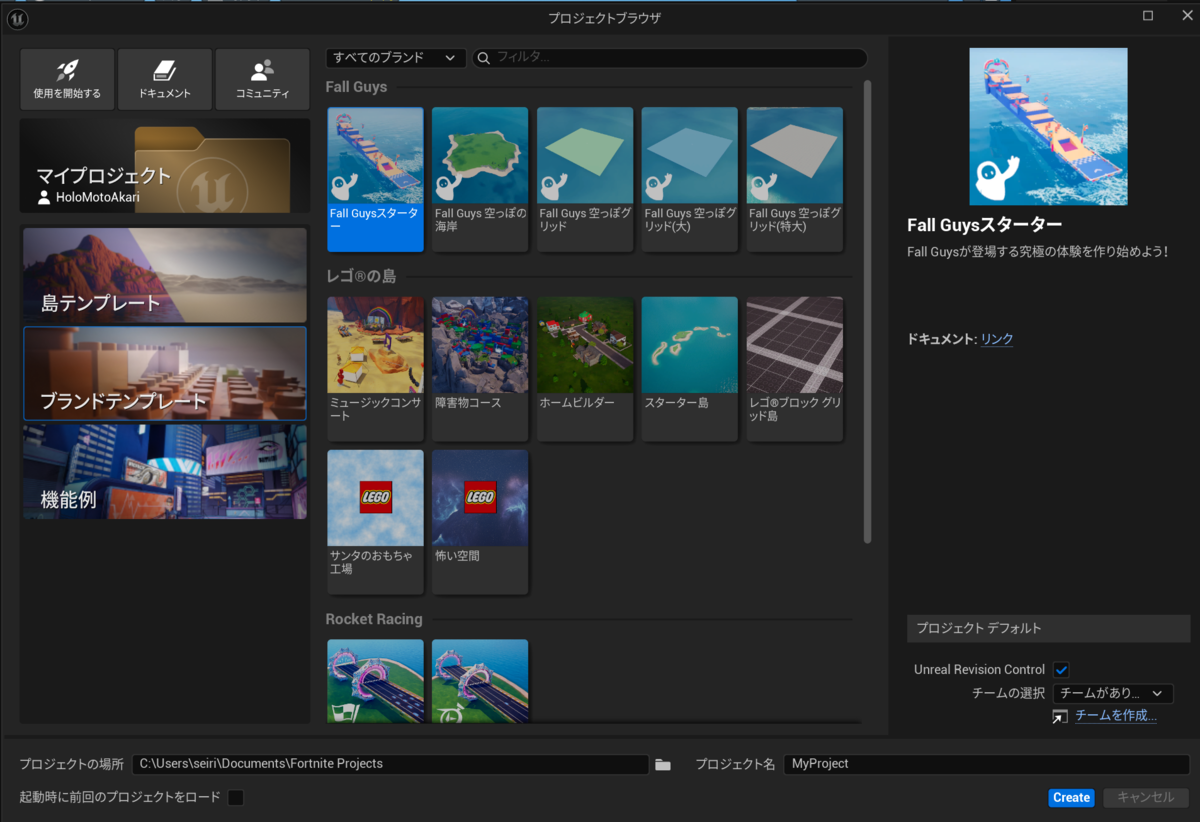Open the 島テンプレート category
1200x822 pixels.
tap(165, 275)
